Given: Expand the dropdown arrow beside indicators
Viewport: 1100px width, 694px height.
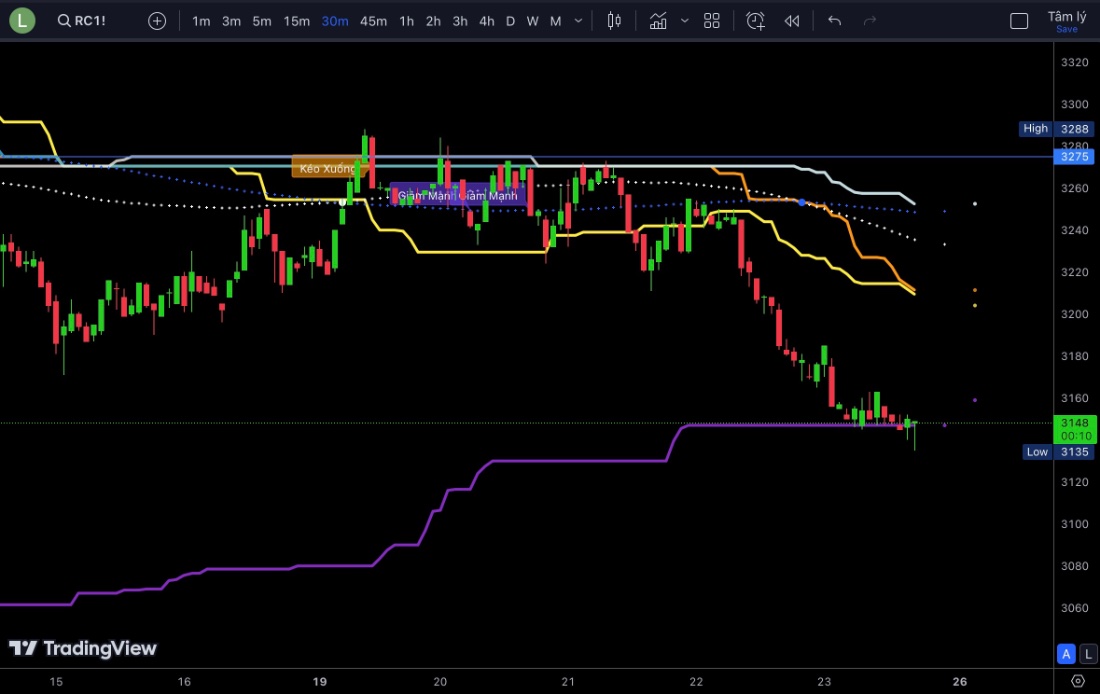Looking at the screenshot, I should (x=684, y=21).
